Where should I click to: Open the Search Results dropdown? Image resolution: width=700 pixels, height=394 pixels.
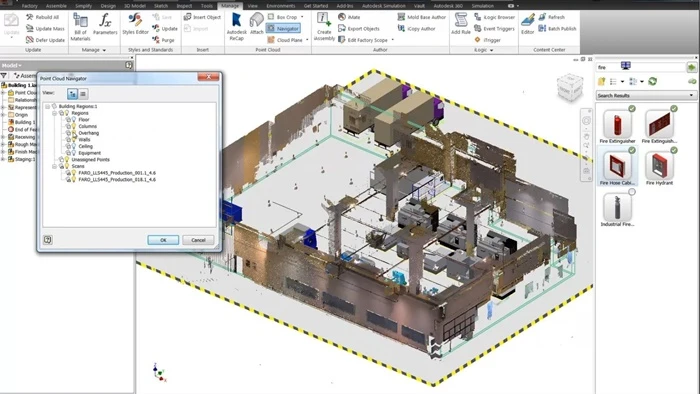click(646, 95)
